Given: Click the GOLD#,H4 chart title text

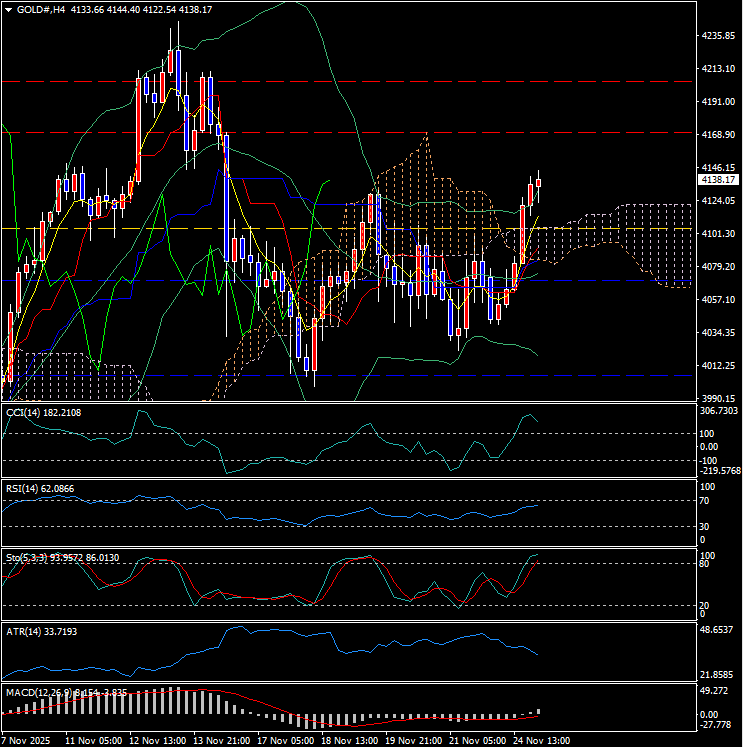Looking at the screenshot, I should click(x=44, y=9).
